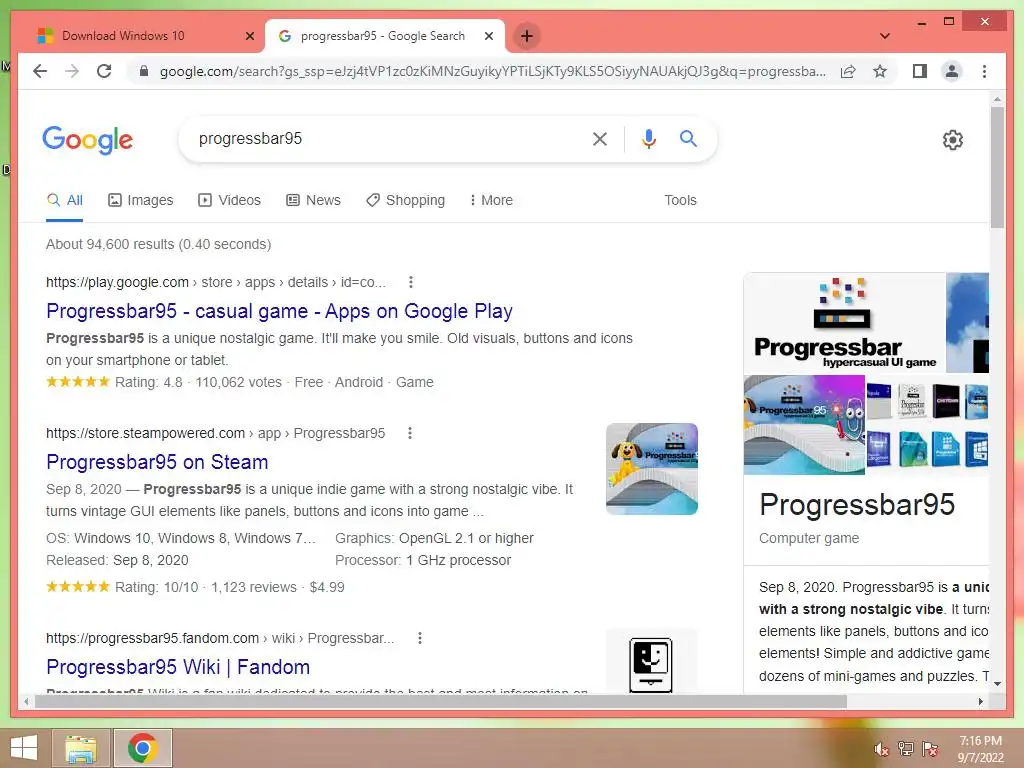Open File Explorer from taskbar

tap(80, 748)
